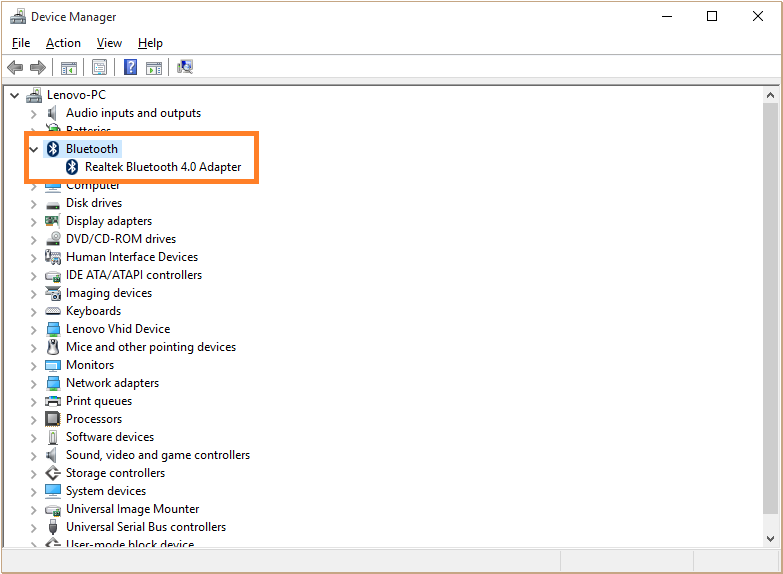Click the Properties toolbar icon
Viewport: 783px width, 574px height.
pos(99,67)
